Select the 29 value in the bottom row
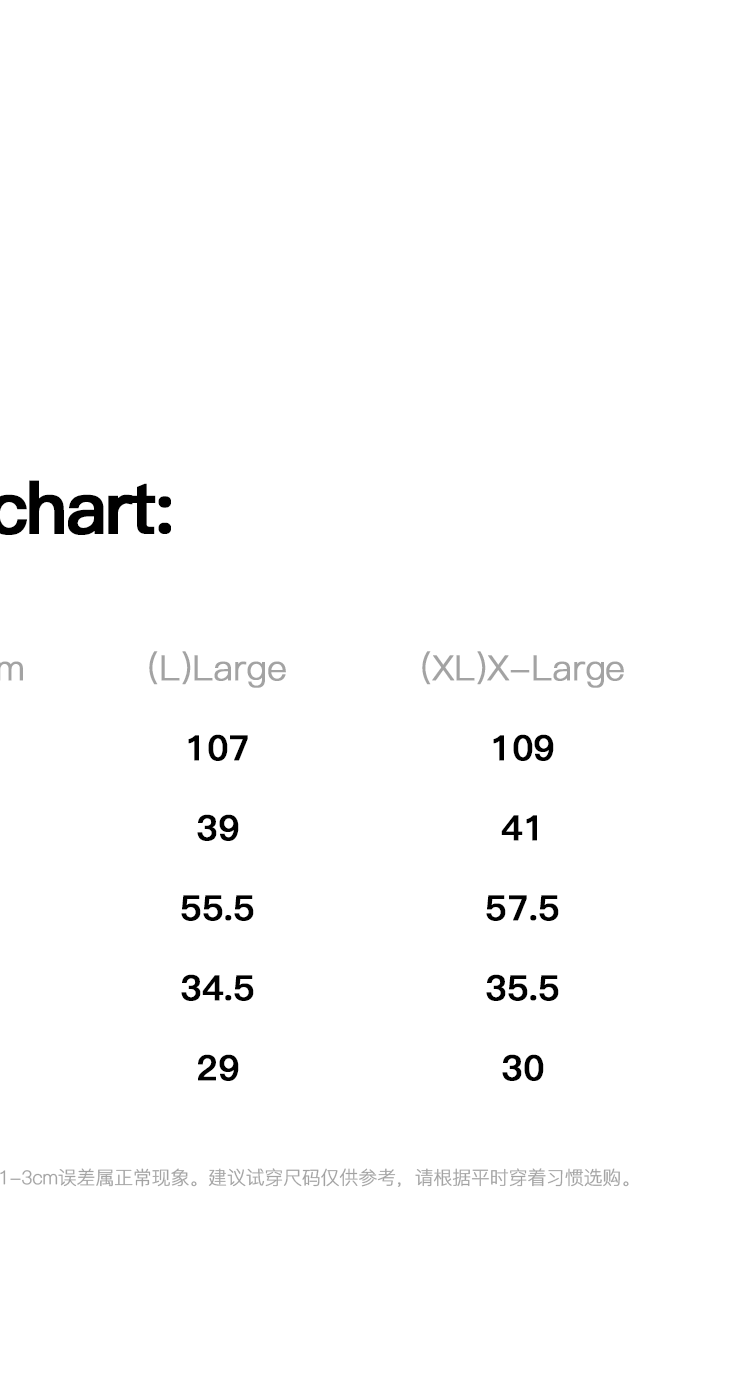 217,1068
